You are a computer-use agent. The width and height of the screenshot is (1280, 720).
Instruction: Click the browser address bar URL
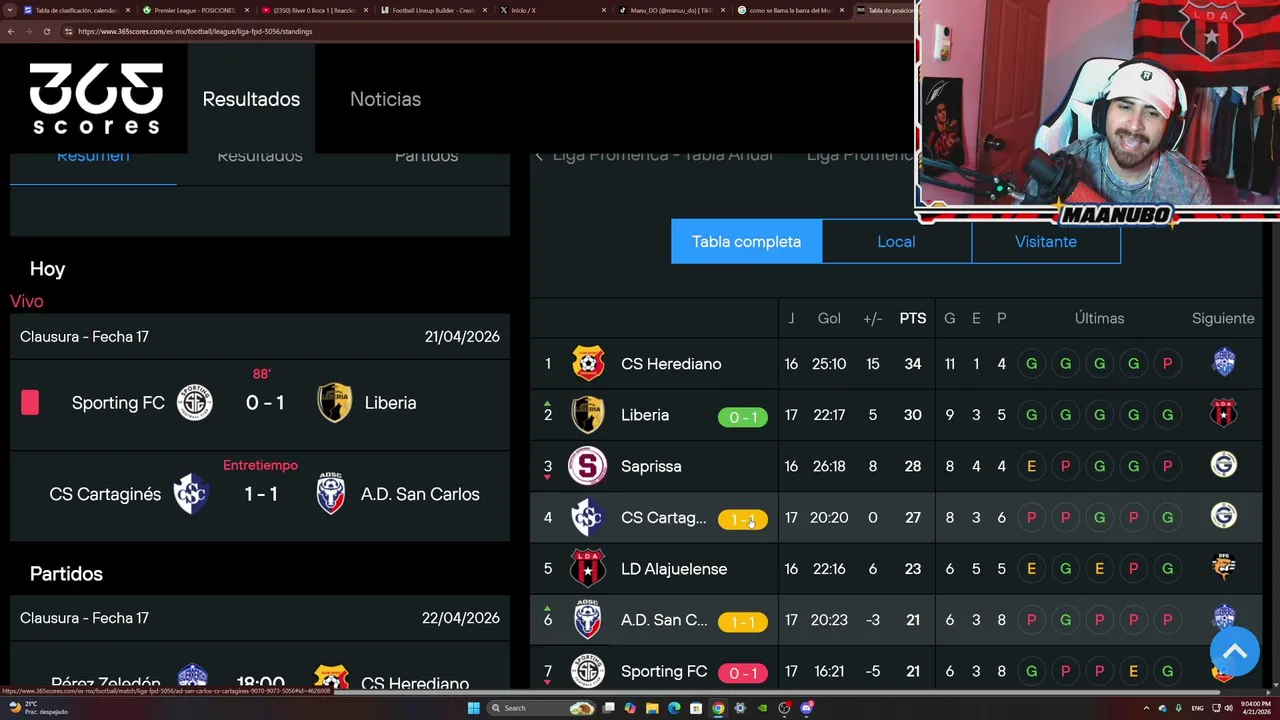coord(195,31)
